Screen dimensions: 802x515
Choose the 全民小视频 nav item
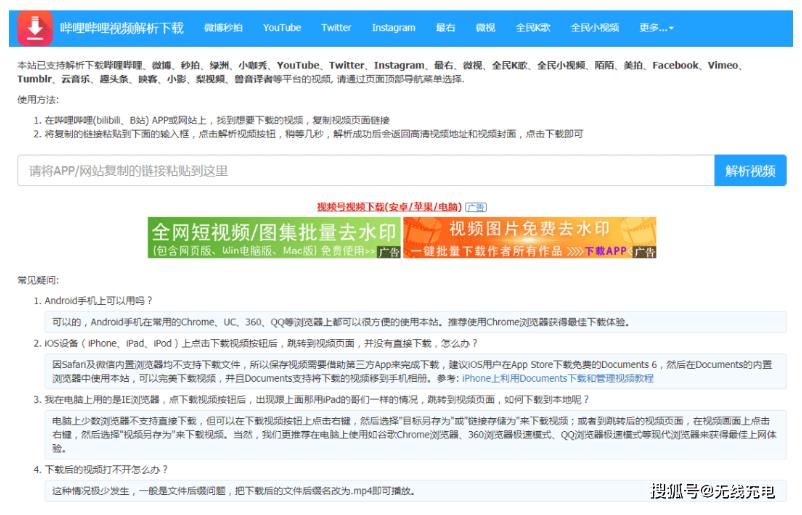tap(595, 28)
